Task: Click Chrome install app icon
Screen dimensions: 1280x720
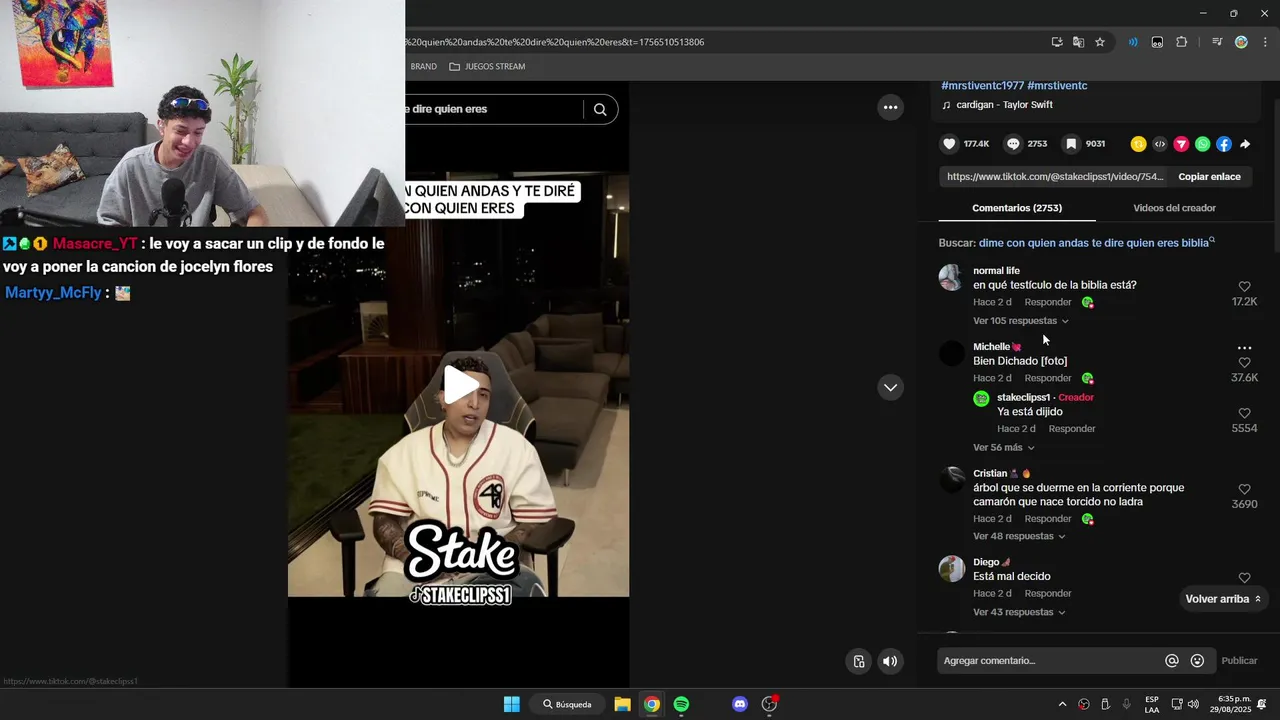Action: 1057,42
